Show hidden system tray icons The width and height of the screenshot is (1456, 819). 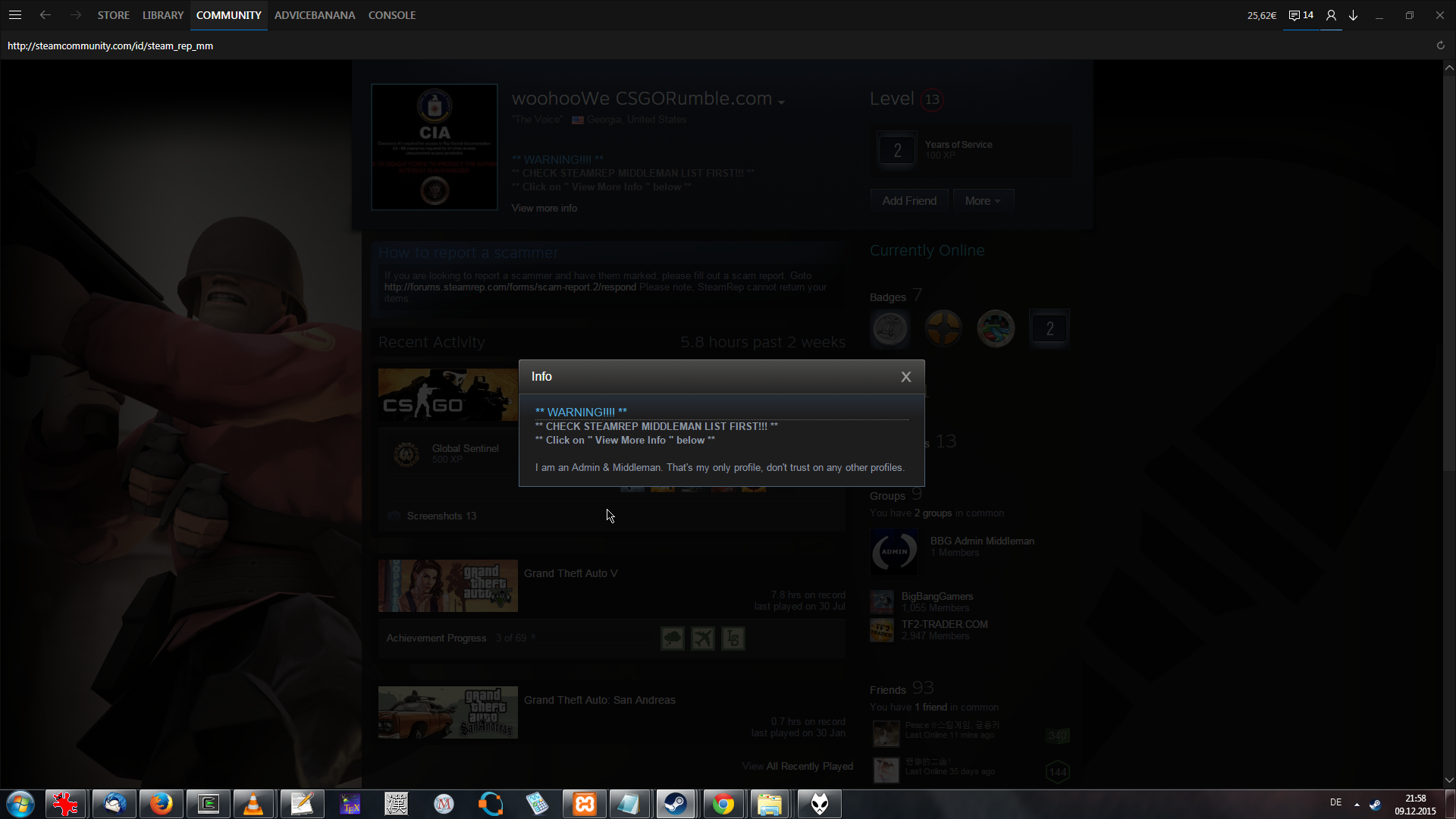click(1357, 804)
